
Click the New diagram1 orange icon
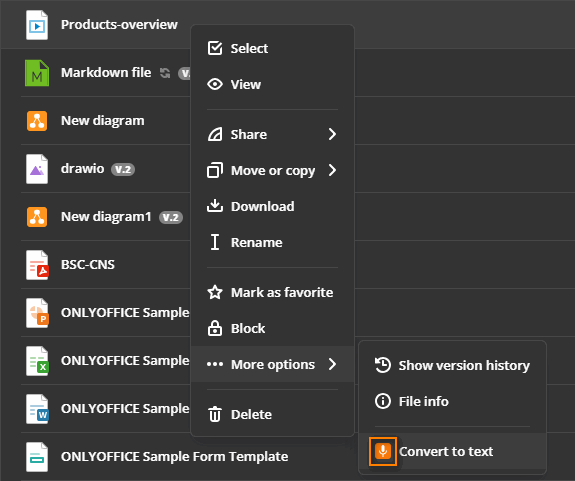click(x=37, y=217)
